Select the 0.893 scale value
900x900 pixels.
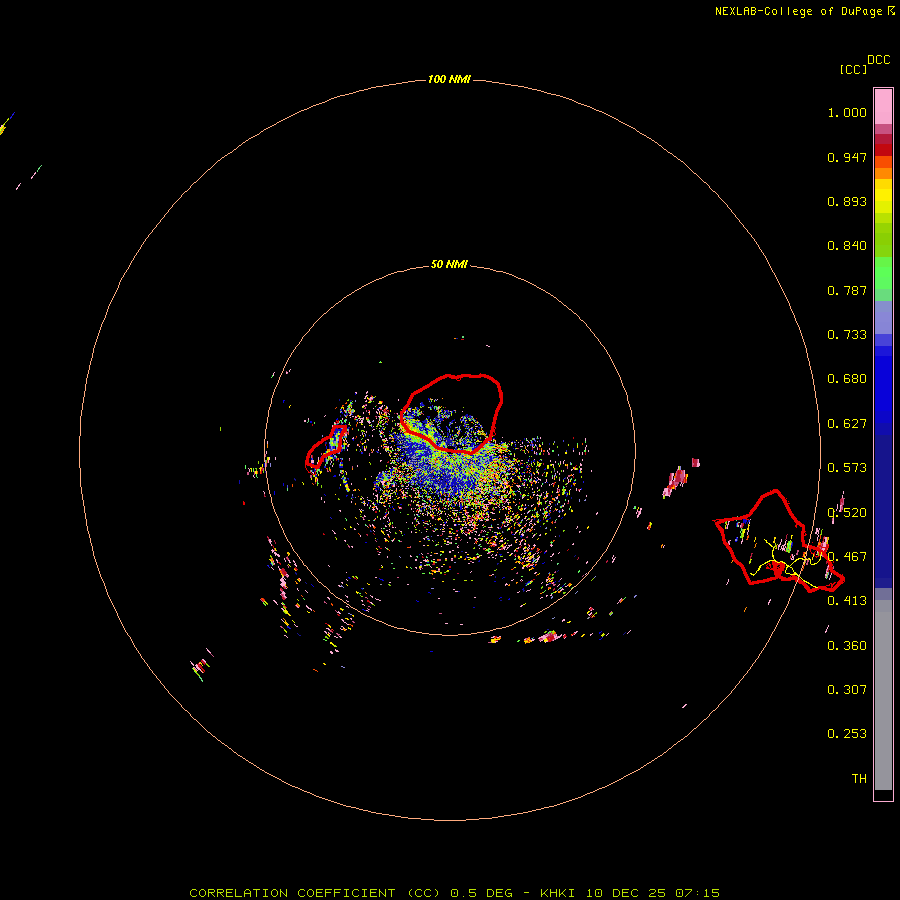pos(847,201)
